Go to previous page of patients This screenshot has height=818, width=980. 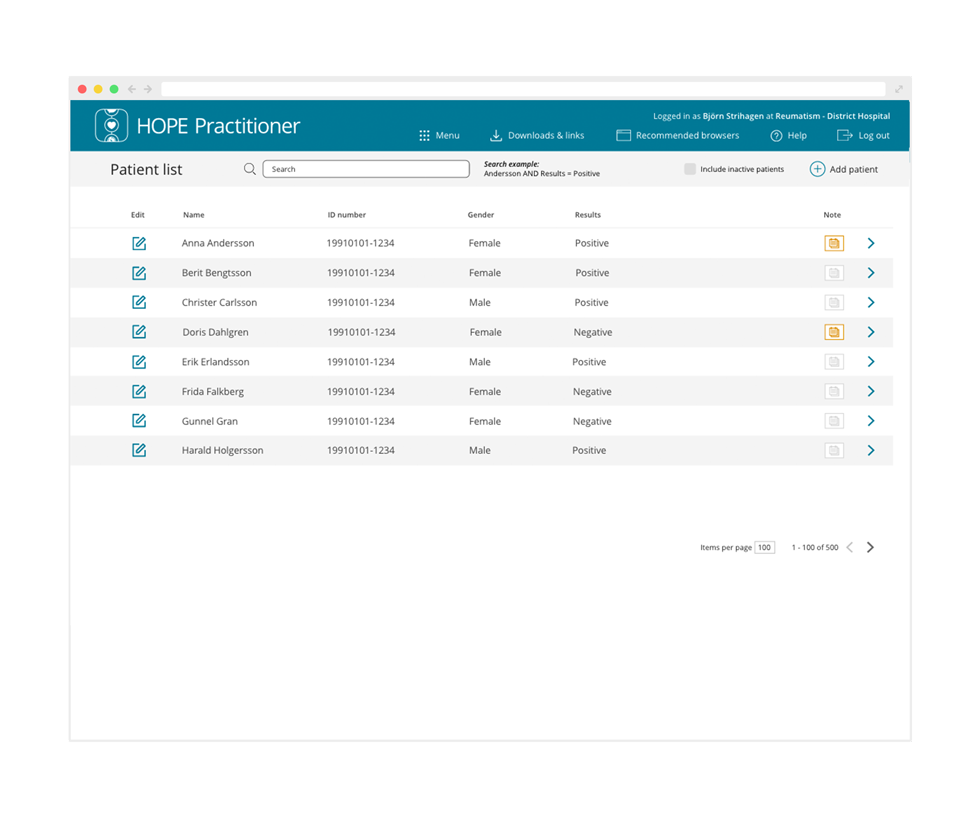(x=850, y=547)
